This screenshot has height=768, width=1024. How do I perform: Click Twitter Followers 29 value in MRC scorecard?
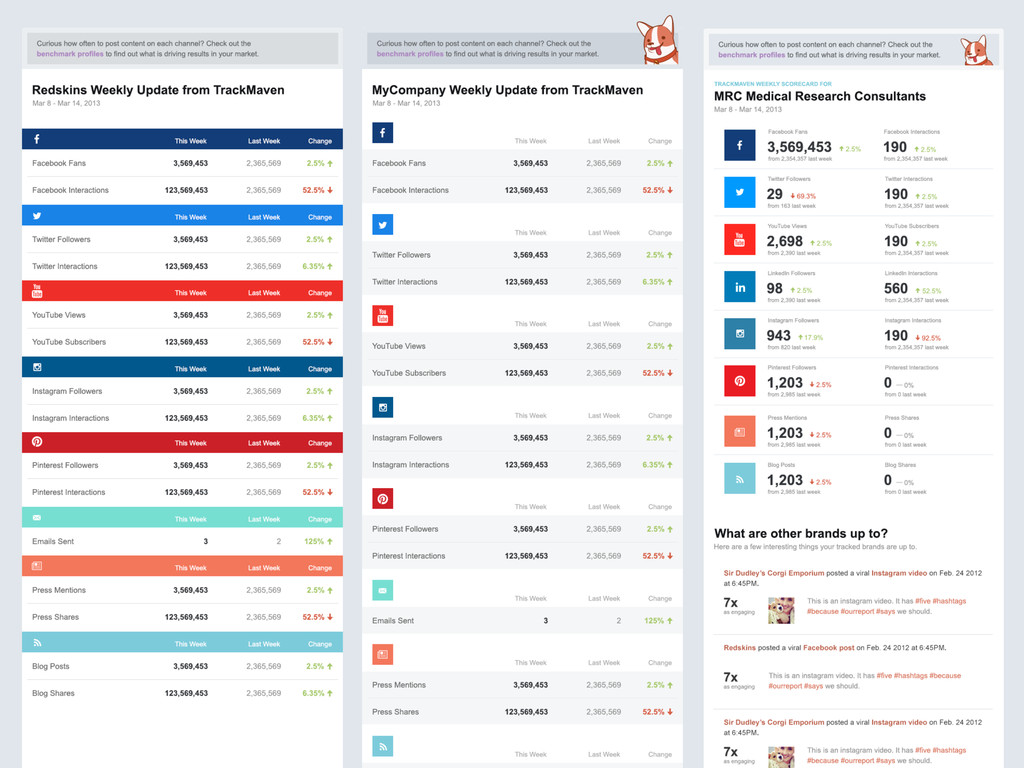[775, 194]
